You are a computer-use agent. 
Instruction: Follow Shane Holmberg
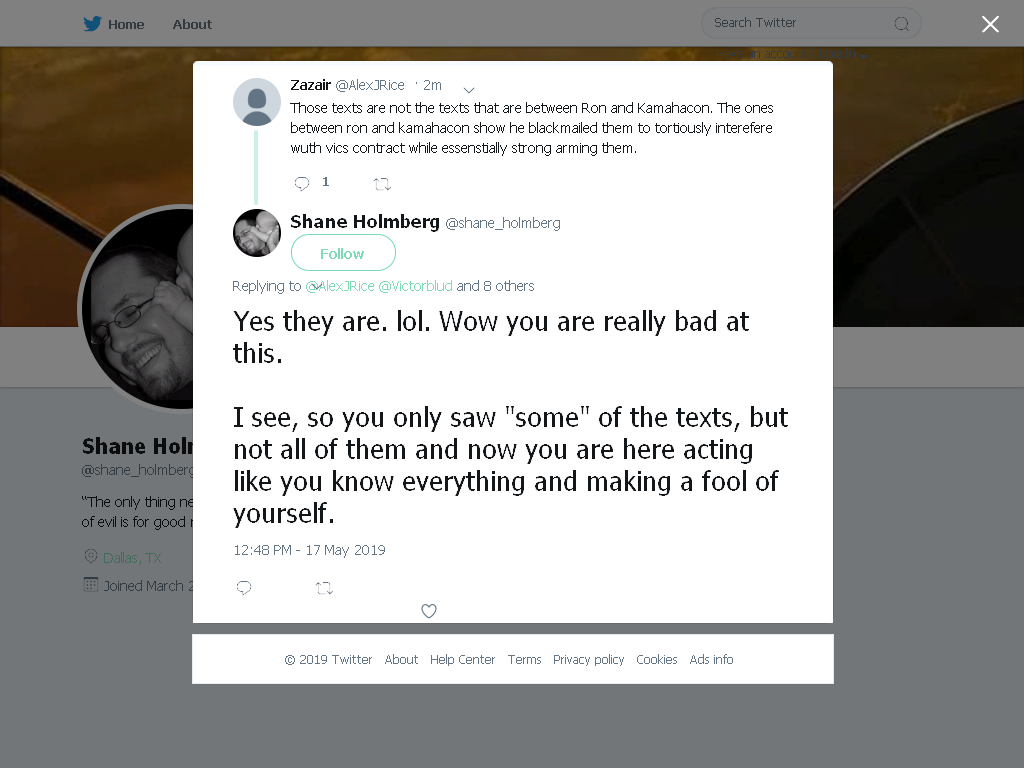(x=343, y=253)
